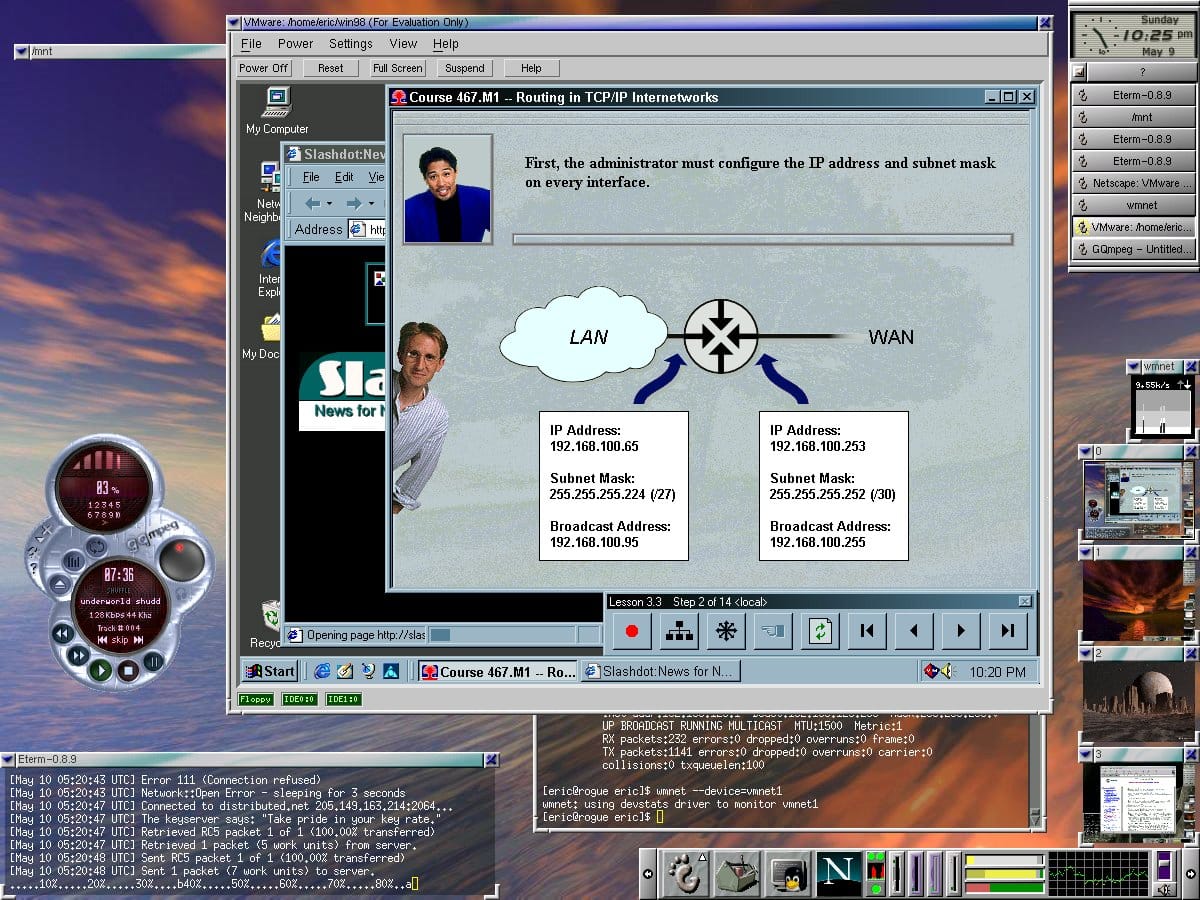Stop playback in GQmpeg player
This screenshot has height=900, width=1200.
point(128,670)
